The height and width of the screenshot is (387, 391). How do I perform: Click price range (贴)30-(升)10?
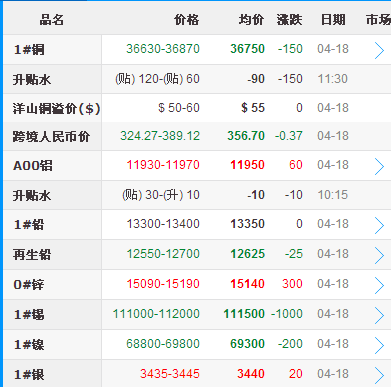pyautogui.click(x=161, y=195)
